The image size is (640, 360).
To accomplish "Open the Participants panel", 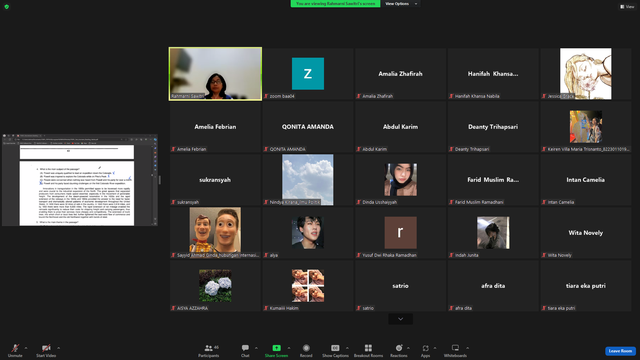I will (209, 350).
